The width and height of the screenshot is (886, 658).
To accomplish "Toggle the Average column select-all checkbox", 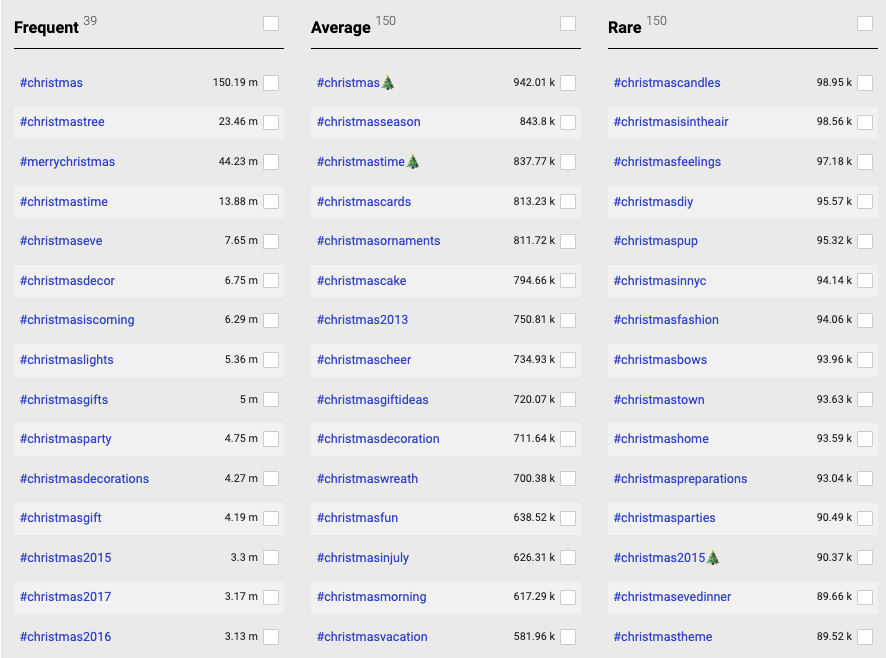I will coord(568,24).
